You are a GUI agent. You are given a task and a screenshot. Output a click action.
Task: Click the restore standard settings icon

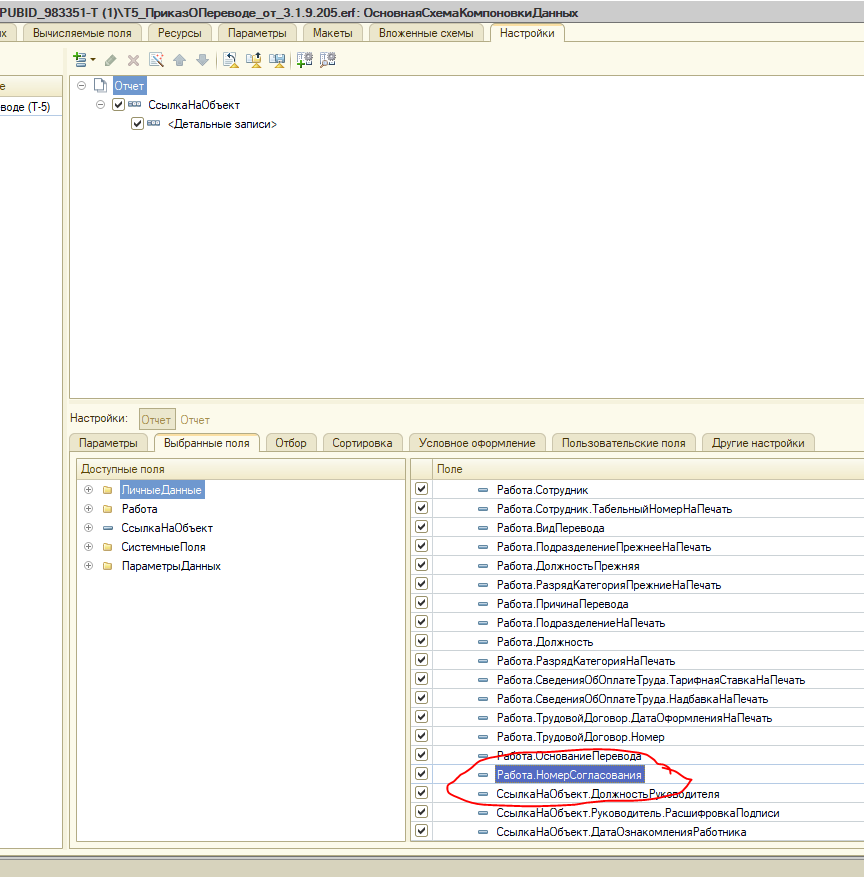(230, 59)
